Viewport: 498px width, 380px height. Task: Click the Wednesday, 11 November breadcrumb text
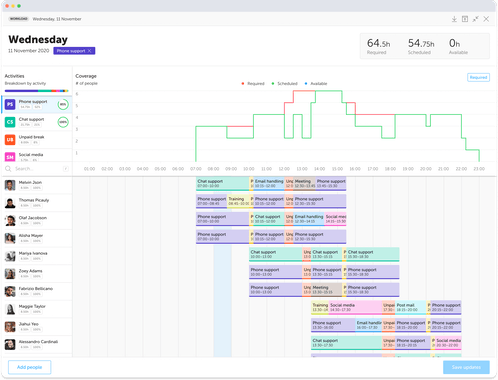pyautogui.click(x=57, y=19)
